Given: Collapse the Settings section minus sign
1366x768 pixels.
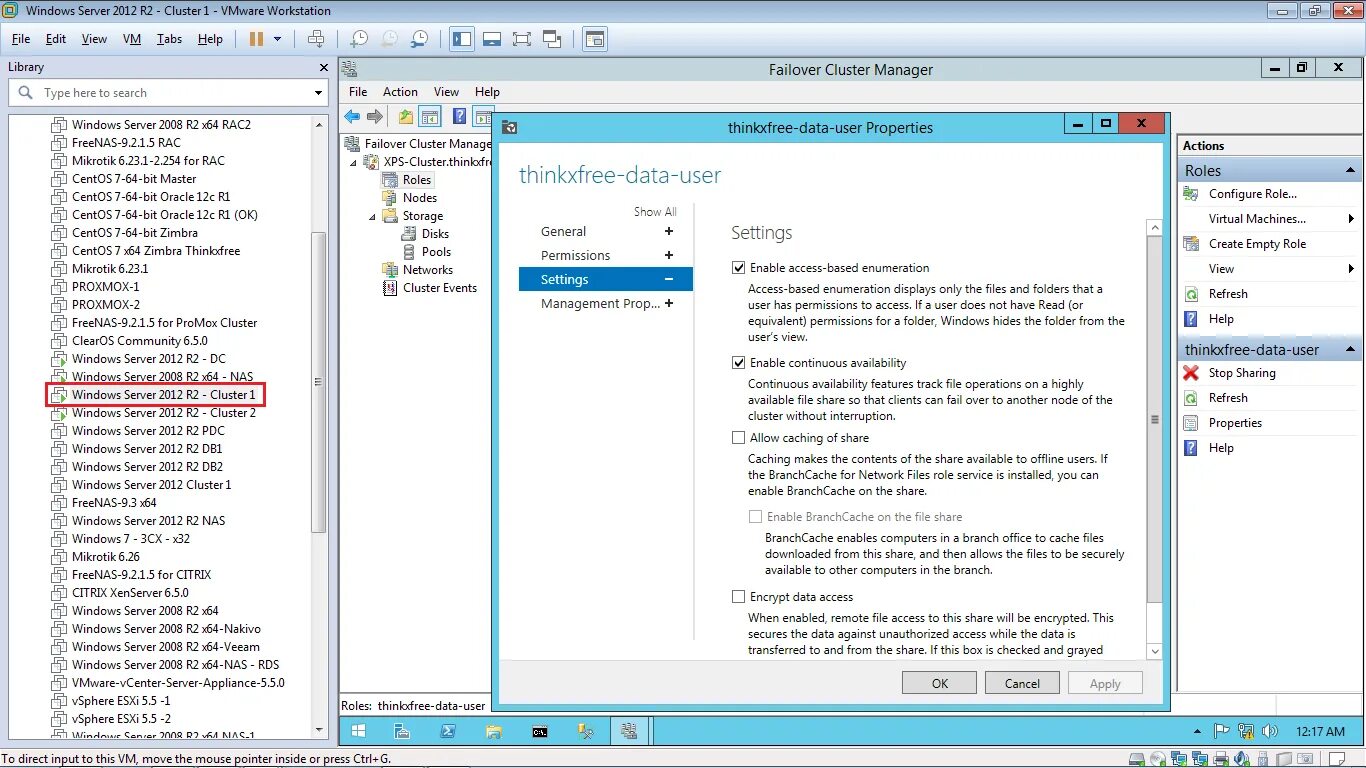Looking at the screenshot, I should [669, 280].
